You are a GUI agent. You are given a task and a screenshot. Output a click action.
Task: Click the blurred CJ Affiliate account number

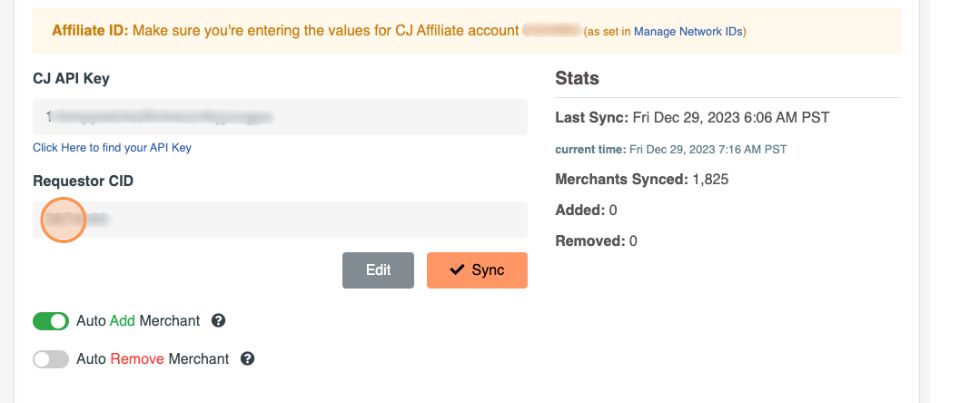(551, 31)
